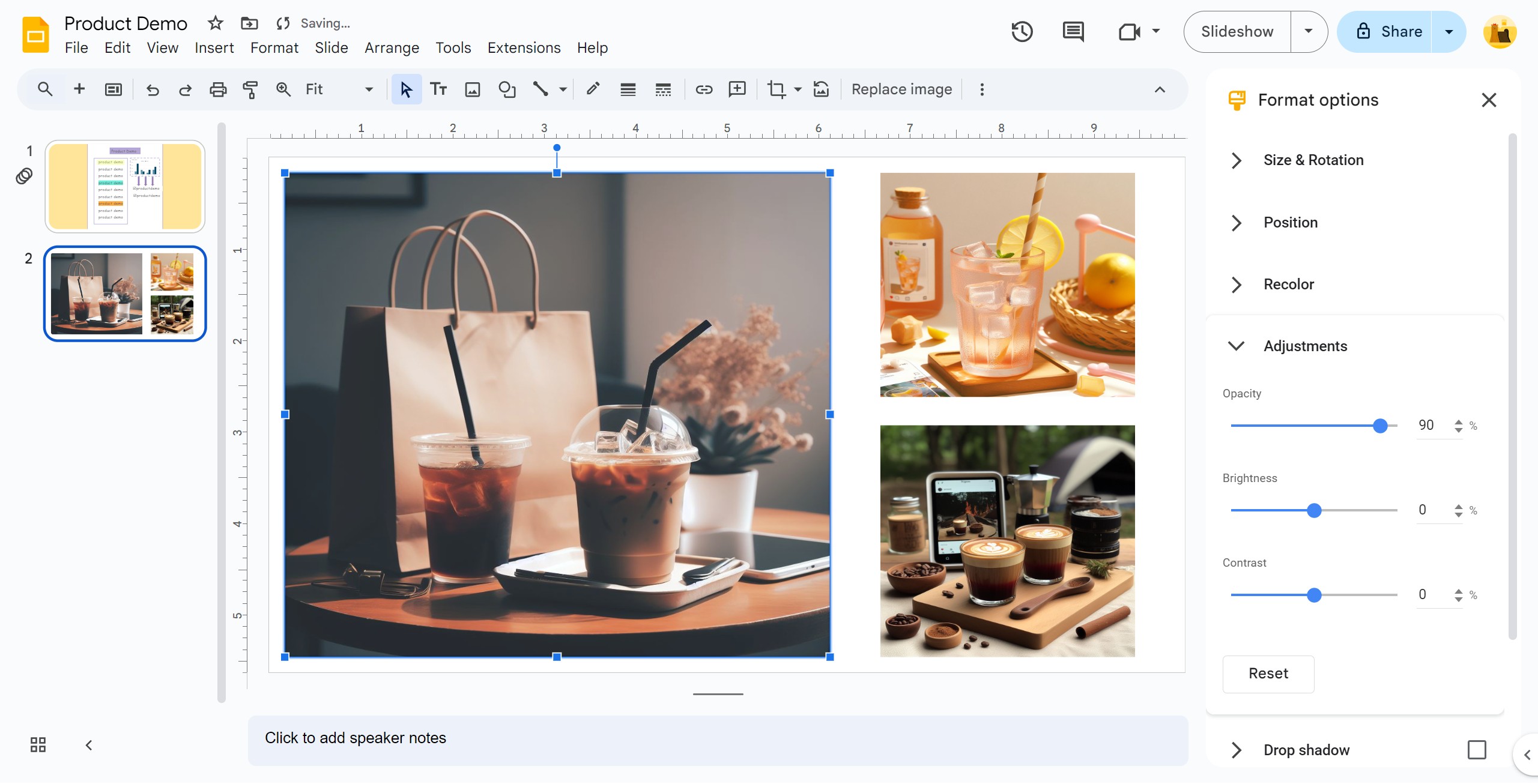Click the Brightness slider handle

coord(1314,510)
